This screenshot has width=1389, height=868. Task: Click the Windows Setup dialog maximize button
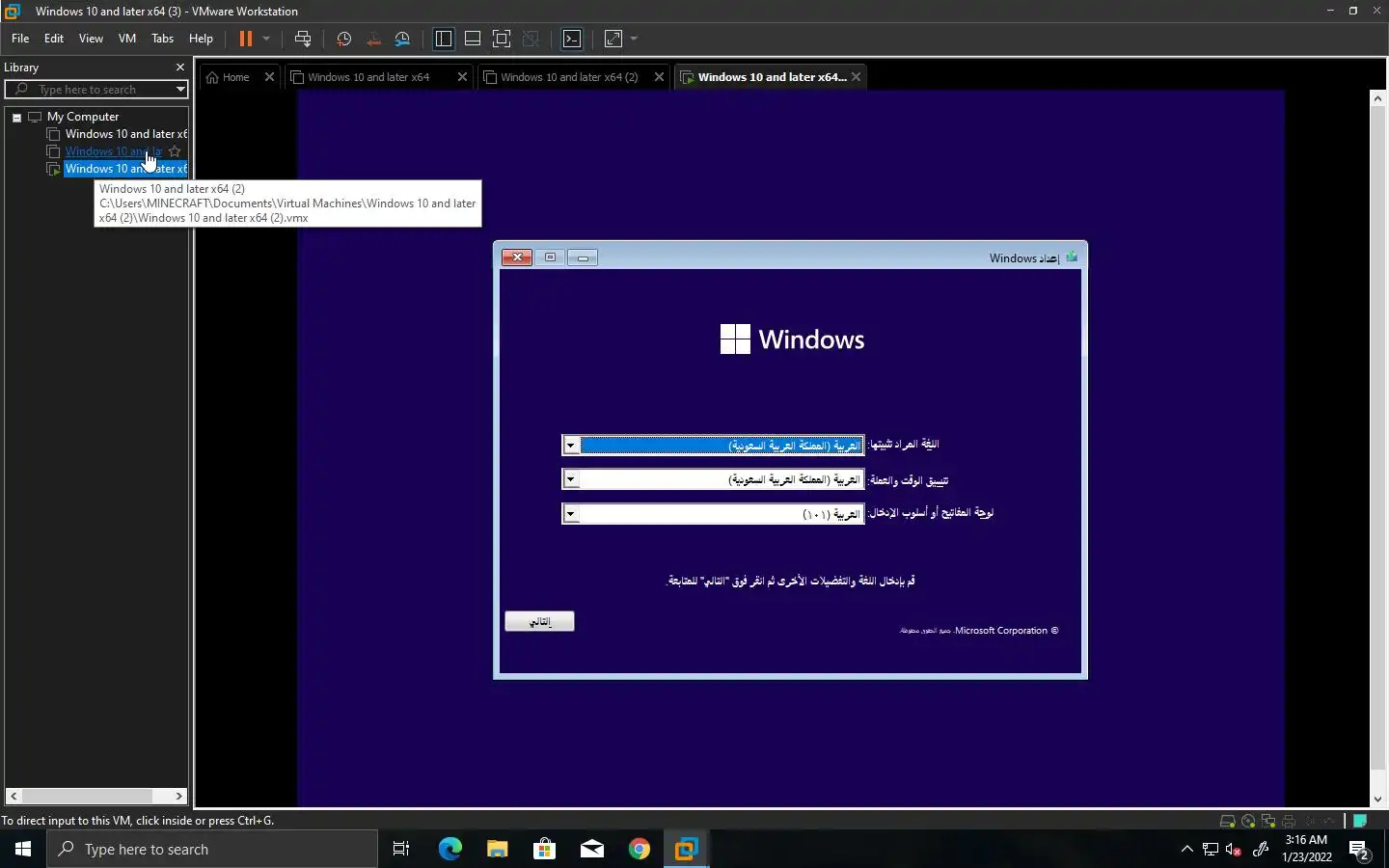pyautogui.click(x=550, y=258)
